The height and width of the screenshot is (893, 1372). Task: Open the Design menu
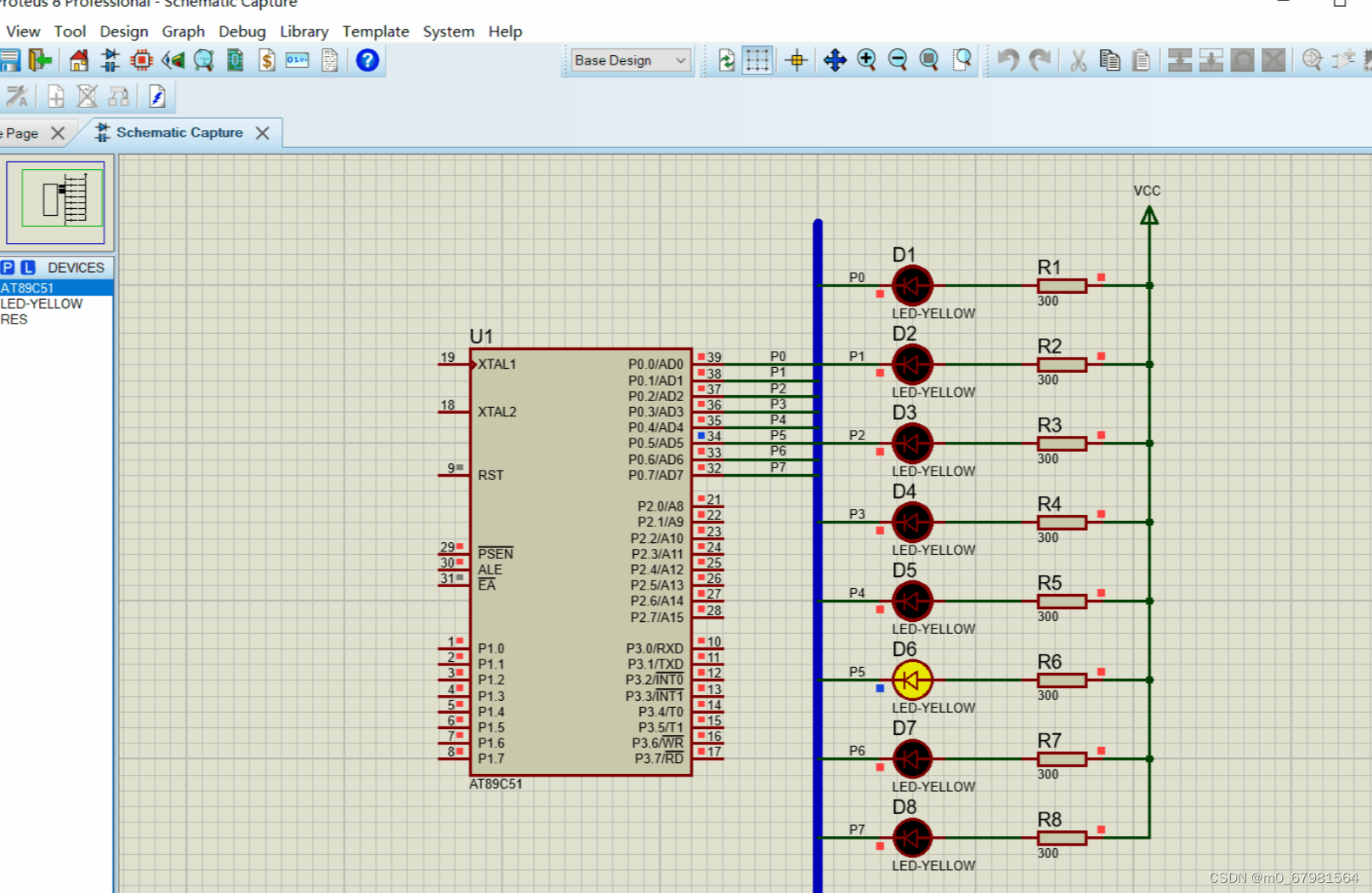(x=124, y=31)
